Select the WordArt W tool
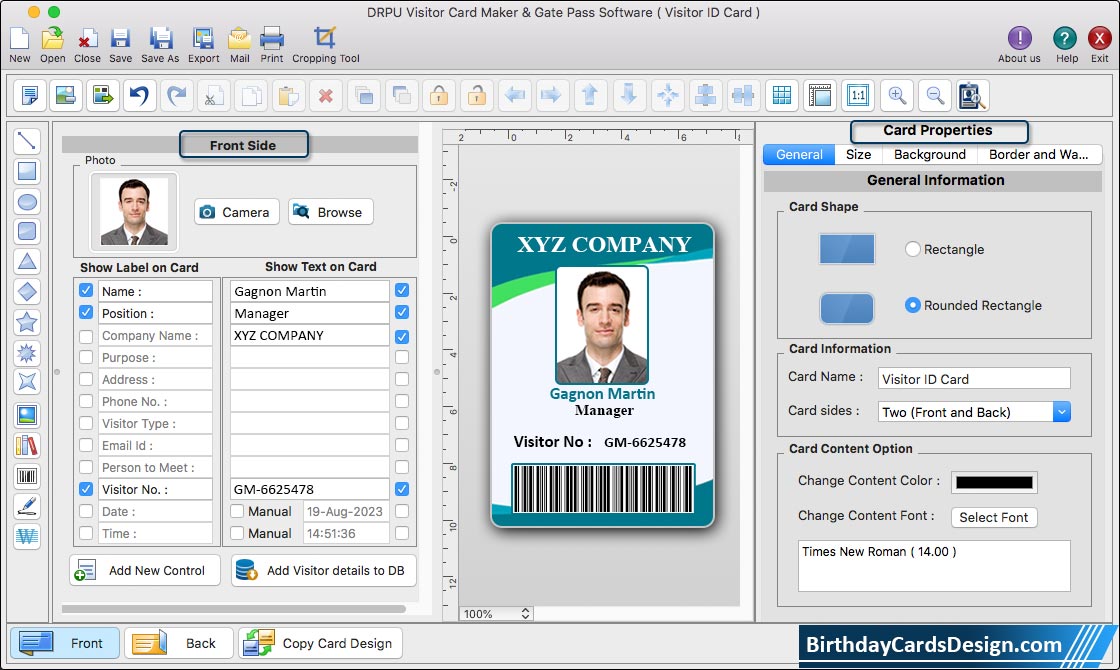Viewport: 1120px width, 670px height. pos(26,536)
